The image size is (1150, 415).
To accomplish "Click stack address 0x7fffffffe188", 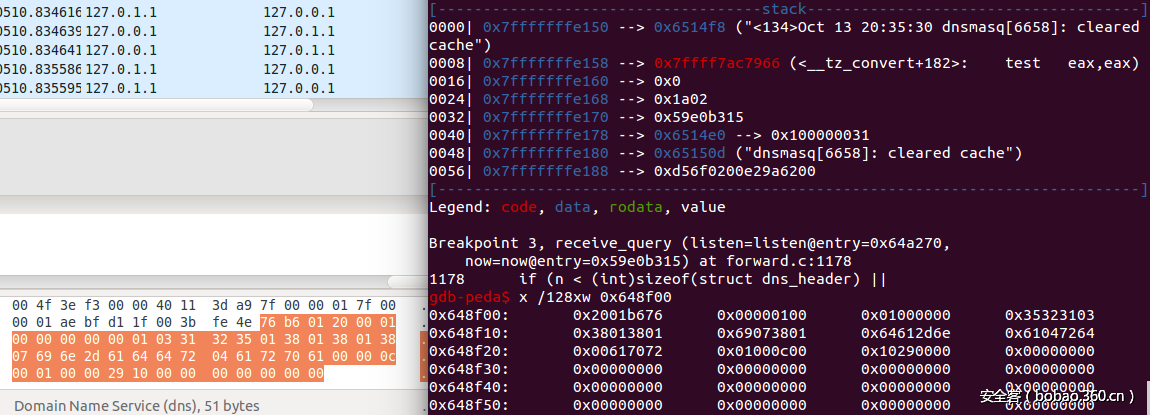I will click(x=546, y=171).
